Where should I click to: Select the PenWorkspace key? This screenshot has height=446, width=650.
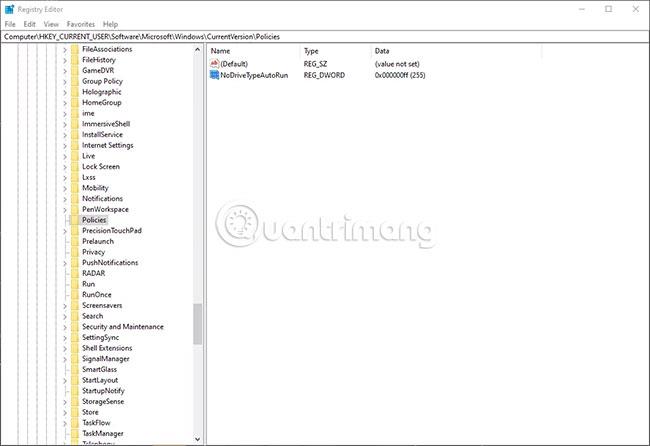tap(105, 209)
